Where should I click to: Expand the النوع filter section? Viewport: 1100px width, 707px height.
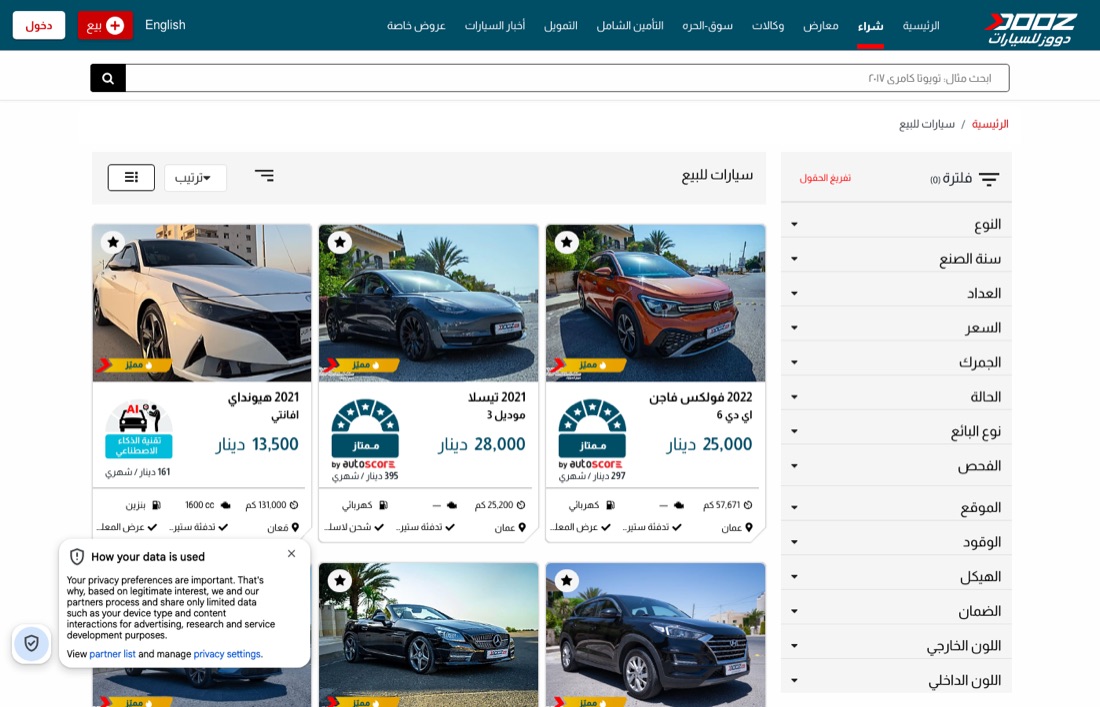[896, 224]
